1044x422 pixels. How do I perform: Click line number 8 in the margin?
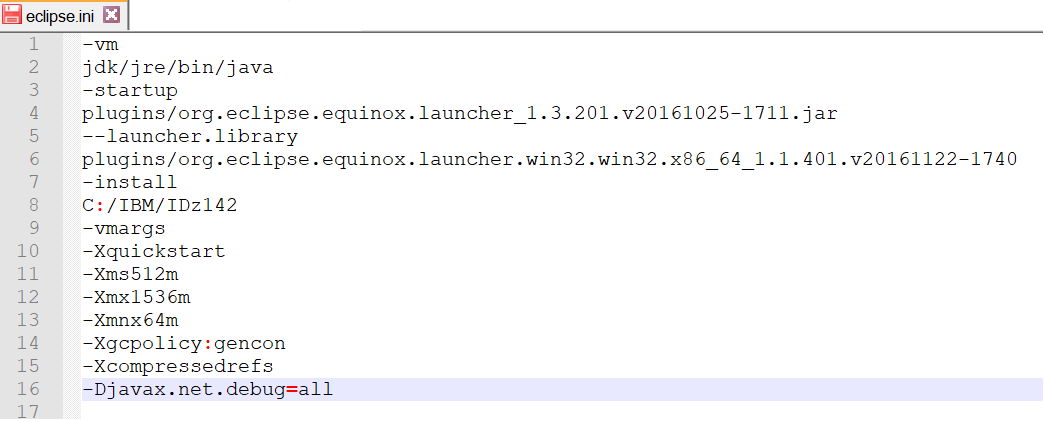34,205
